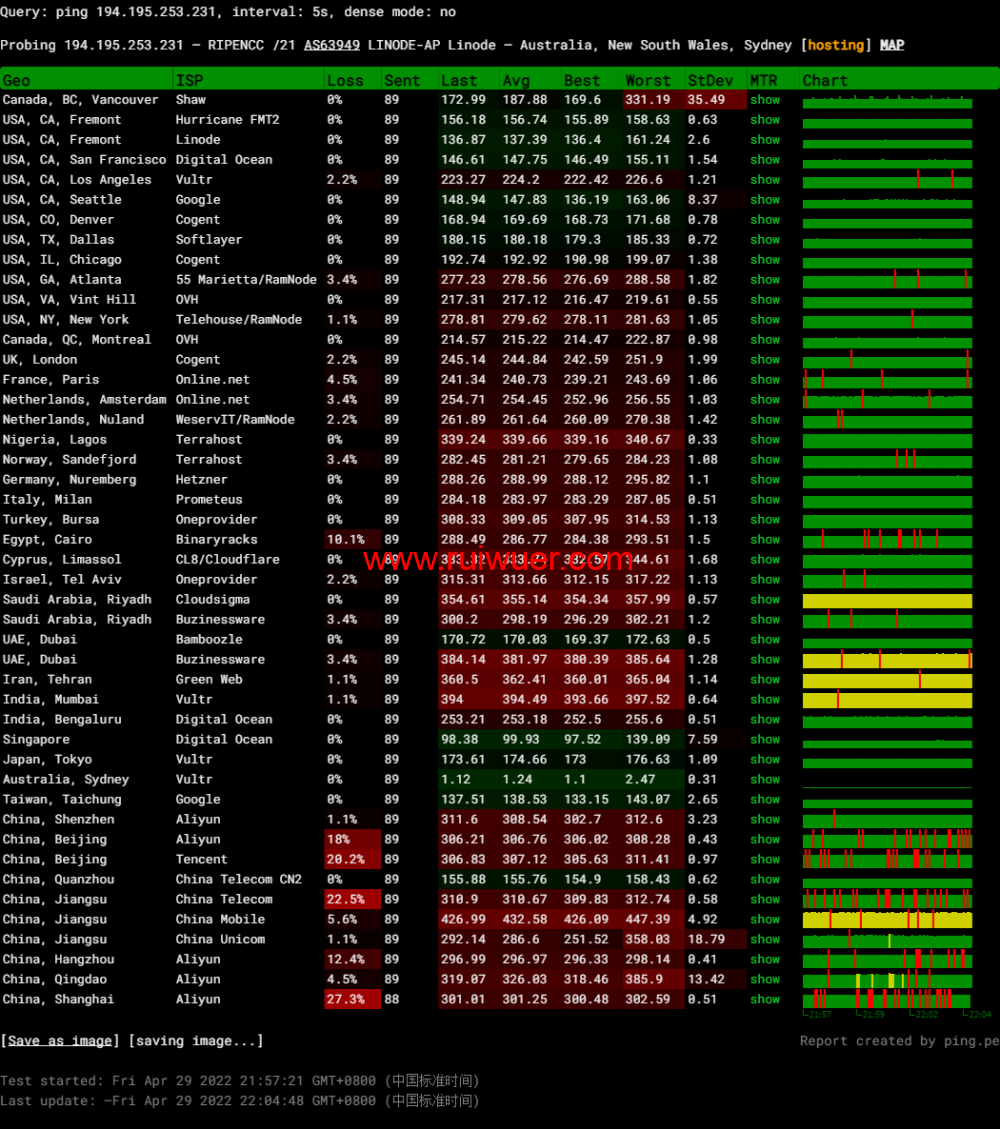Viewport: 1000px width, 1129px height.
Task: Click the orange hosting tag
Action: [x=836, y=45]
